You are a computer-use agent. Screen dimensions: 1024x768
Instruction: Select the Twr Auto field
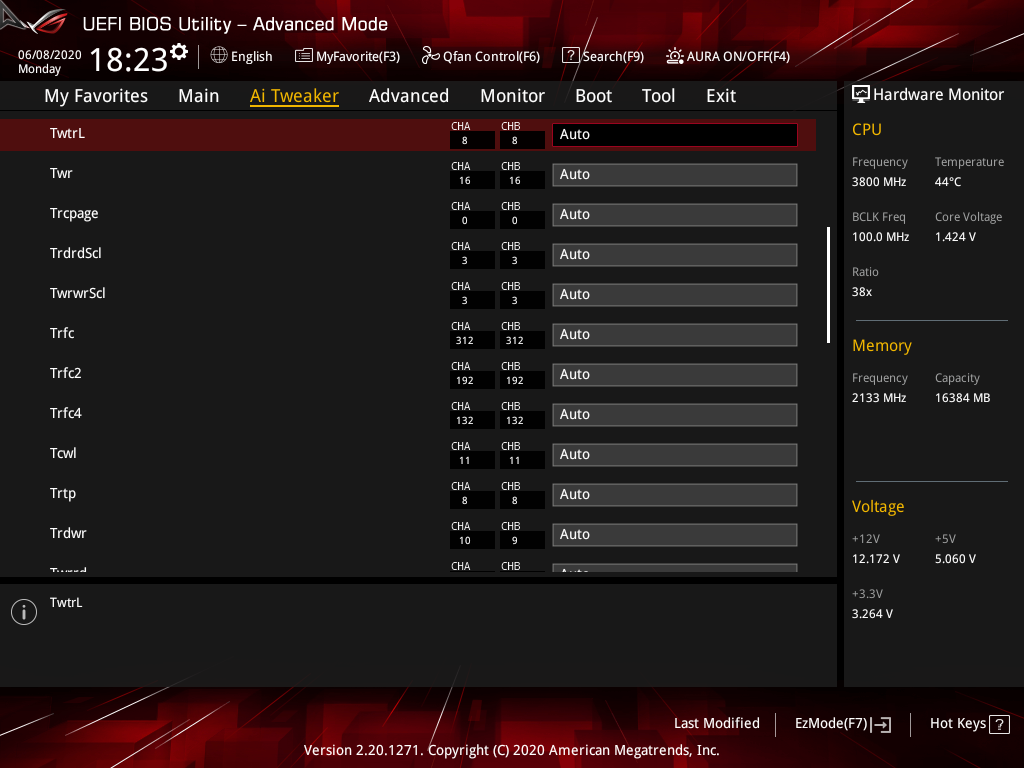tap(675, 174)
